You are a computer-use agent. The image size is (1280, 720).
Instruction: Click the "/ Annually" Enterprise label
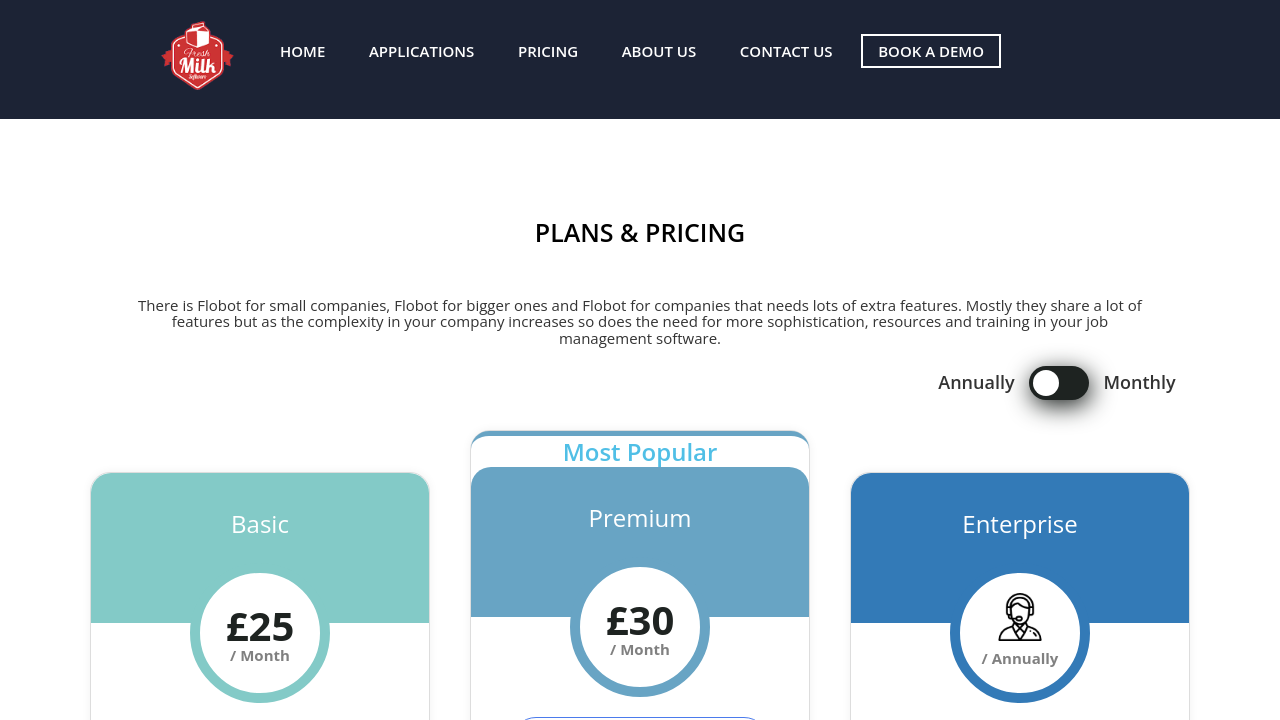point(1019,659)
